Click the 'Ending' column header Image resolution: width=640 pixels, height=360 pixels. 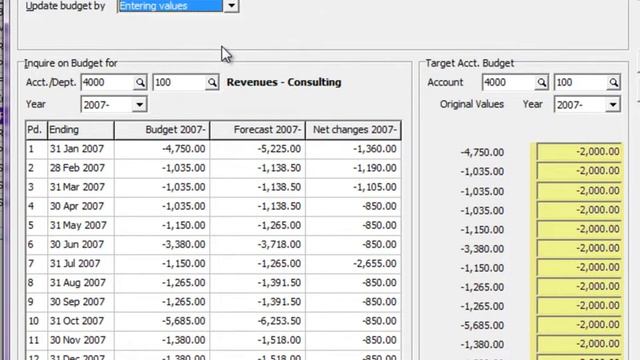pyautogui.click(x=81, y=130)
